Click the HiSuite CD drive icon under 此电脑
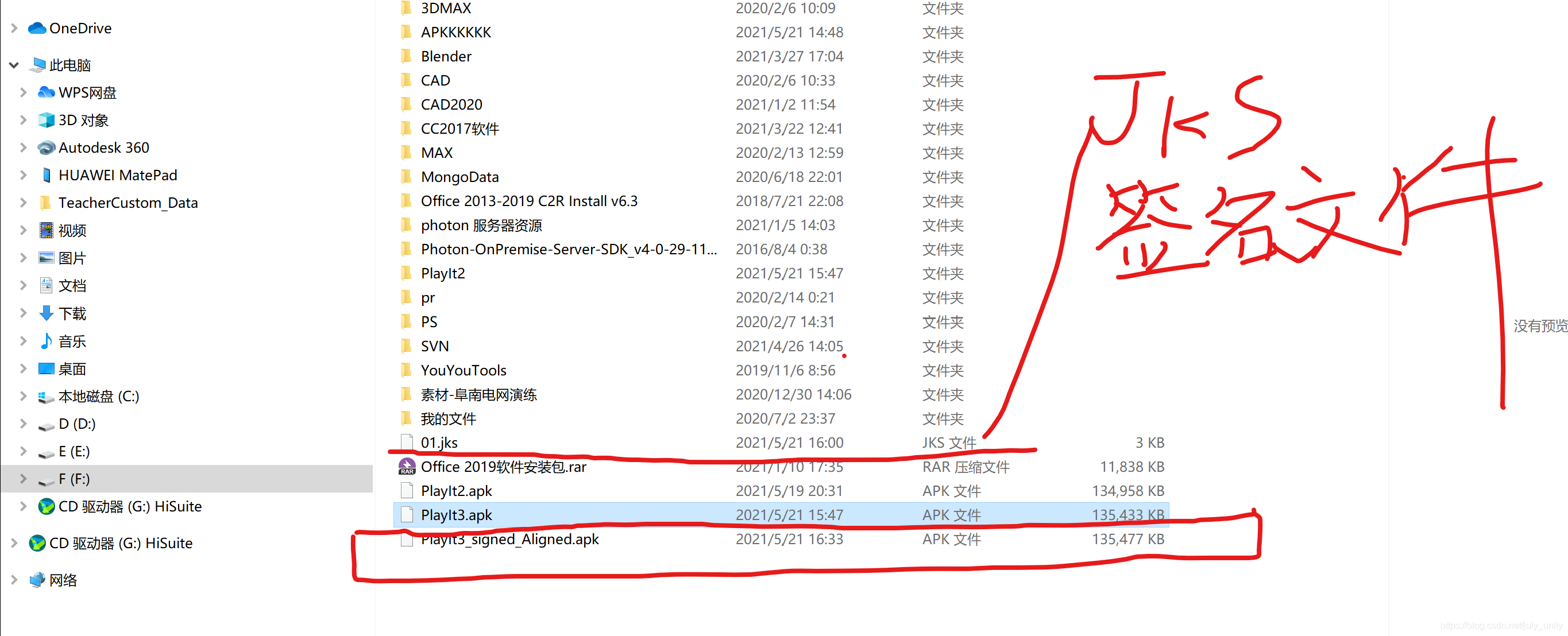The image size is (1568, 636). coord(47,506)
